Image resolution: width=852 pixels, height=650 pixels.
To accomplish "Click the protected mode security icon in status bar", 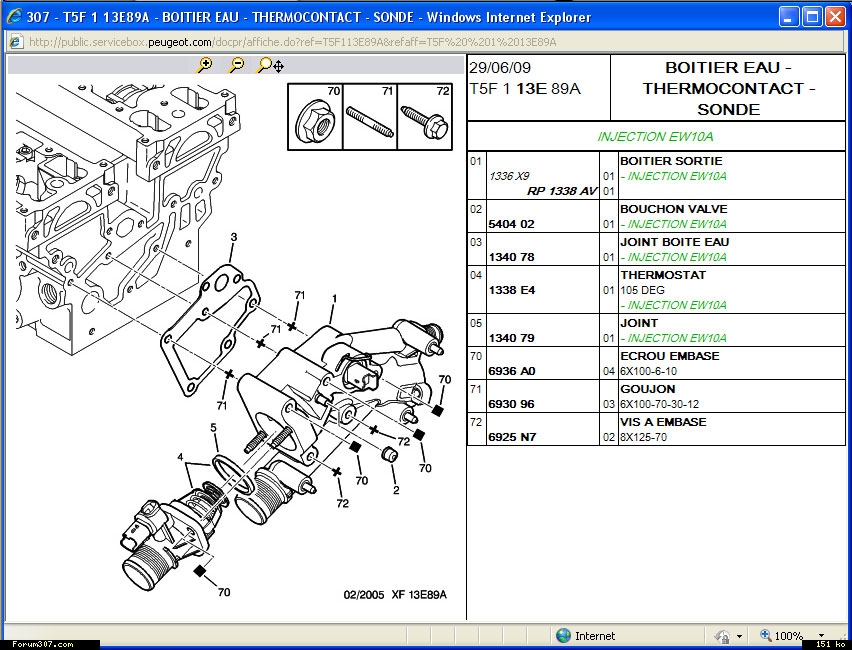I will pos(722,636).
